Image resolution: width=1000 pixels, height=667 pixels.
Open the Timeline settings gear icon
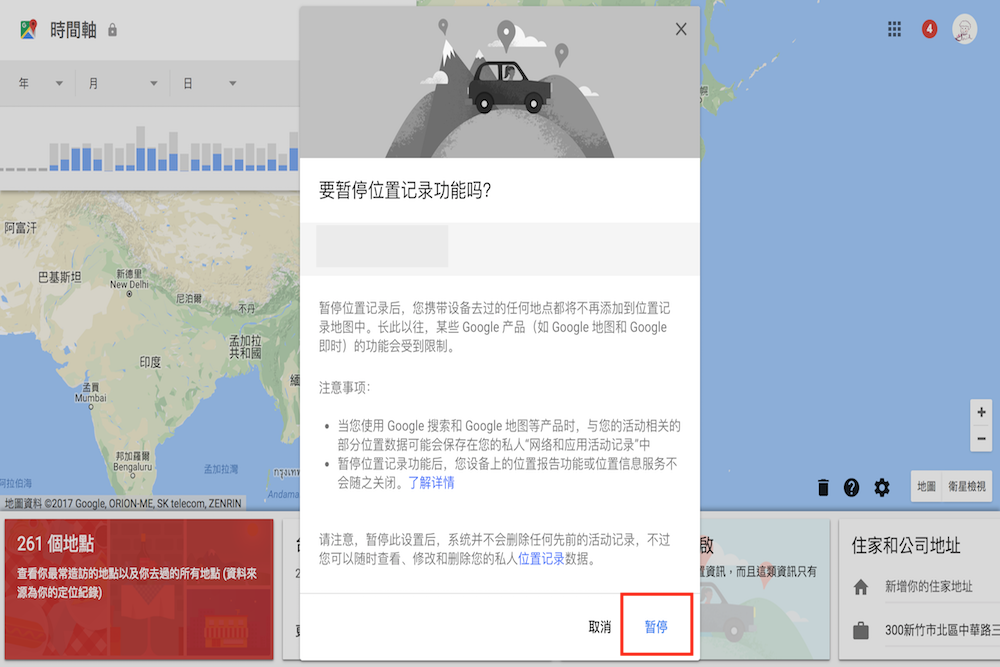tap(882, 487)
